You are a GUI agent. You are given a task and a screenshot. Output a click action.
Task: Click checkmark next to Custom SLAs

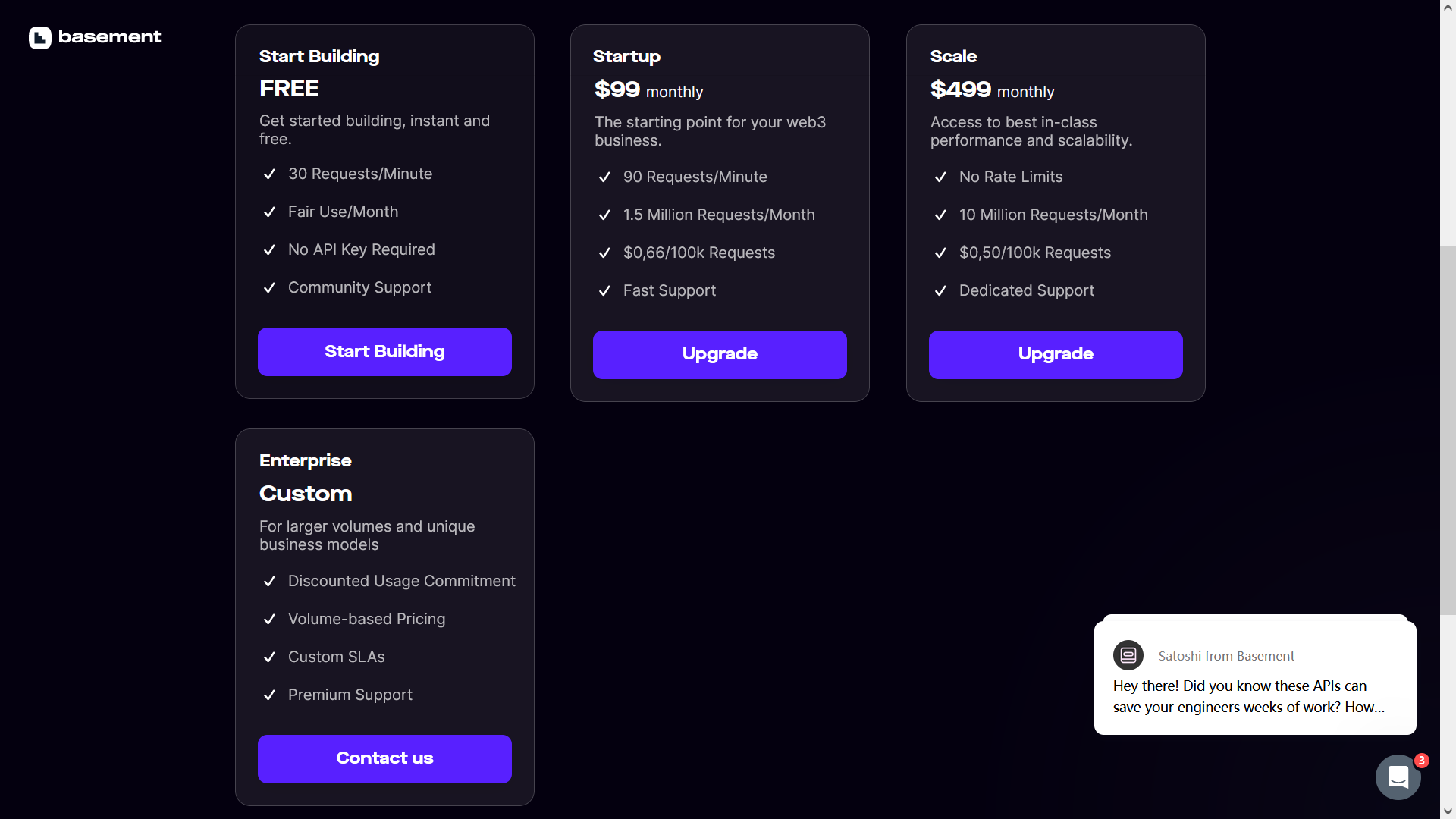pos(269,657)
